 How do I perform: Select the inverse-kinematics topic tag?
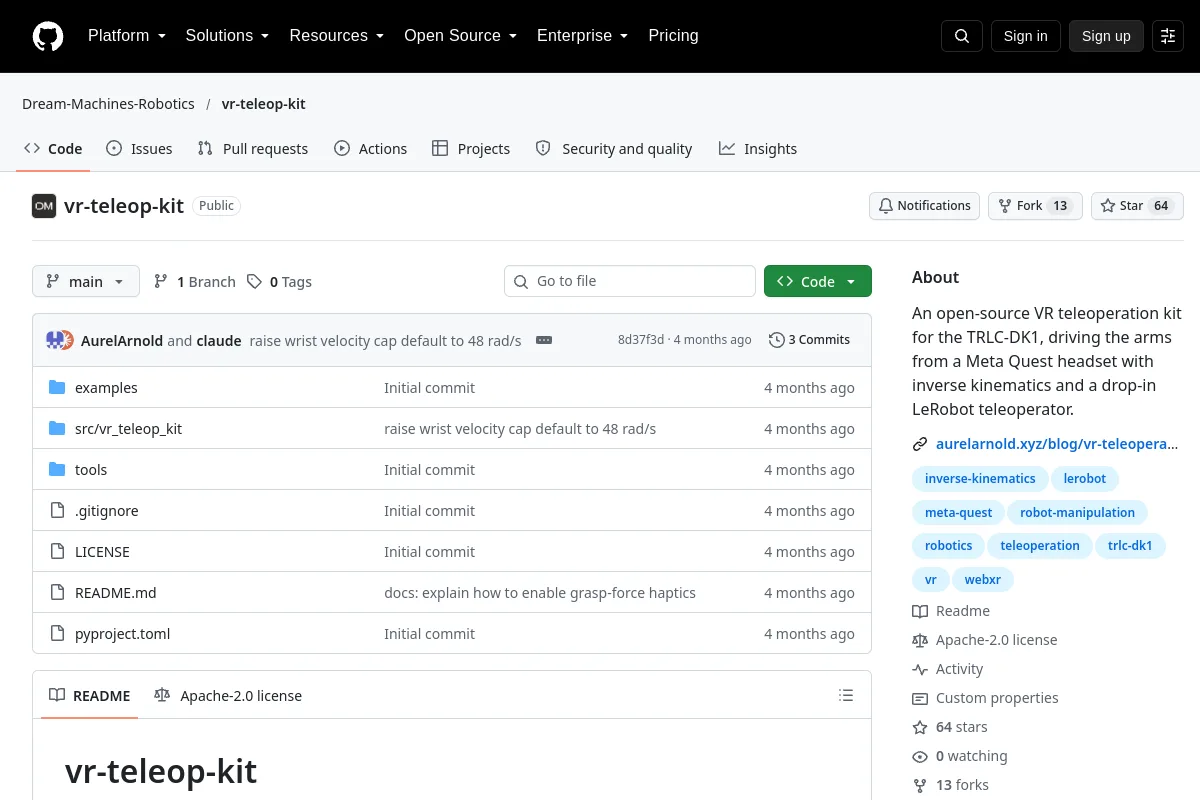click(980, 478)
